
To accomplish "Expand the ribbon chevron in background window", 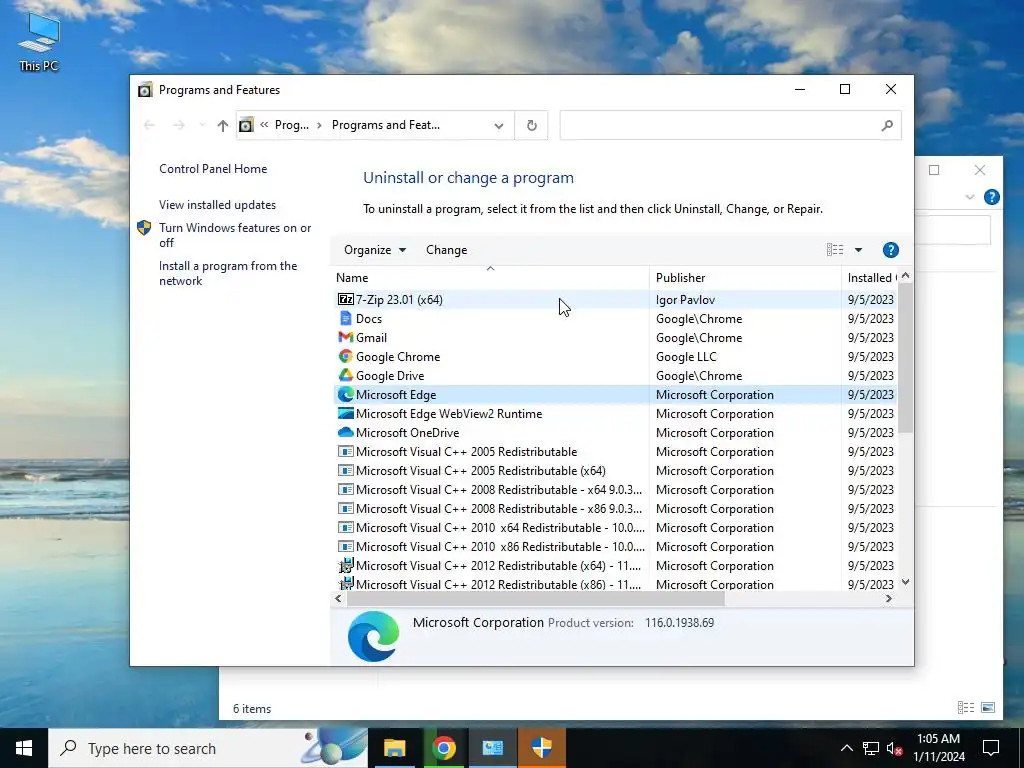I will click(x=970, y=197).
